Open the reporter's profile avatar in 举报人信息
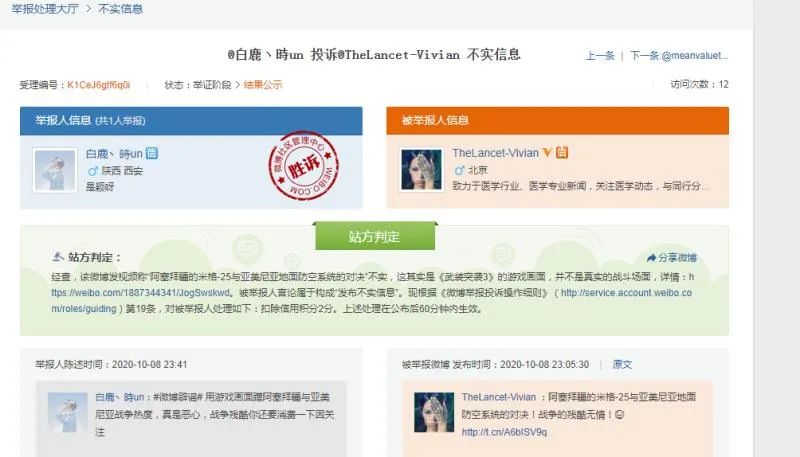This screenshot has width=800, height=457. [x=55, y=170]
